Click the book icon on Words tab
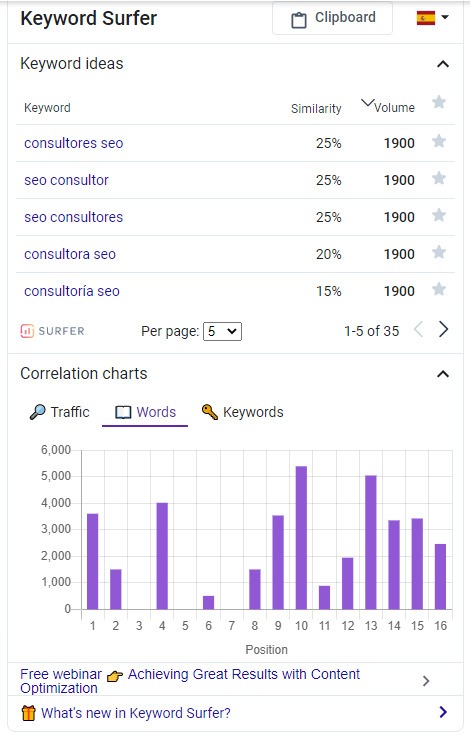This screenshot has height=738, width=470. click(x=123, y=412)
